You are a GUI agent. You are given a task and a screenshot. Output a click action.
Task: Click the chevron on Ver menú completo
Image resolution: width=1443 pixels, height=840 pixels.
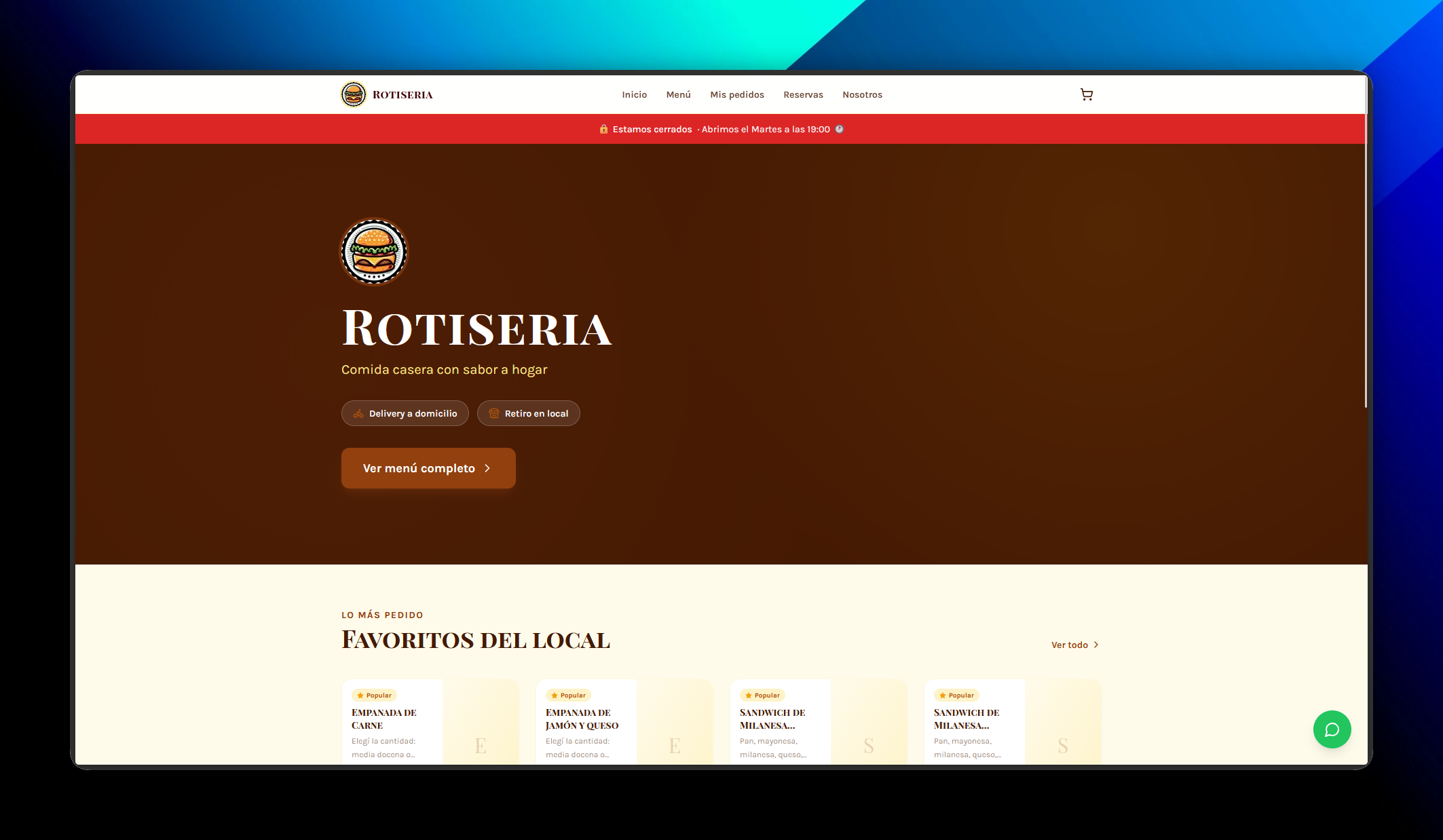tap(487, 468)
